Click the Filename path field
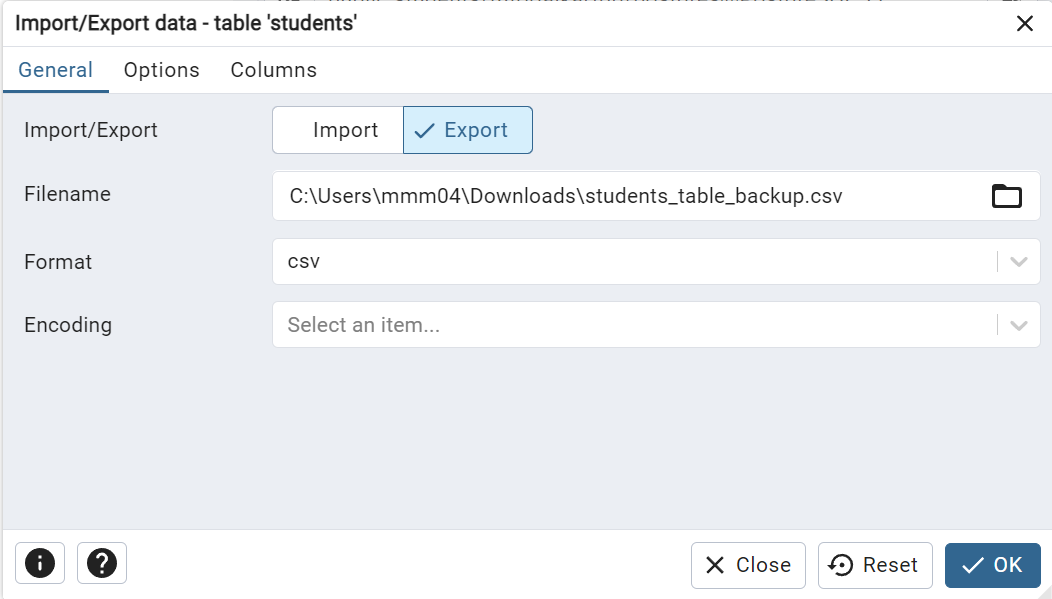Screen dimensions: 1052x599 pos(600,196)
